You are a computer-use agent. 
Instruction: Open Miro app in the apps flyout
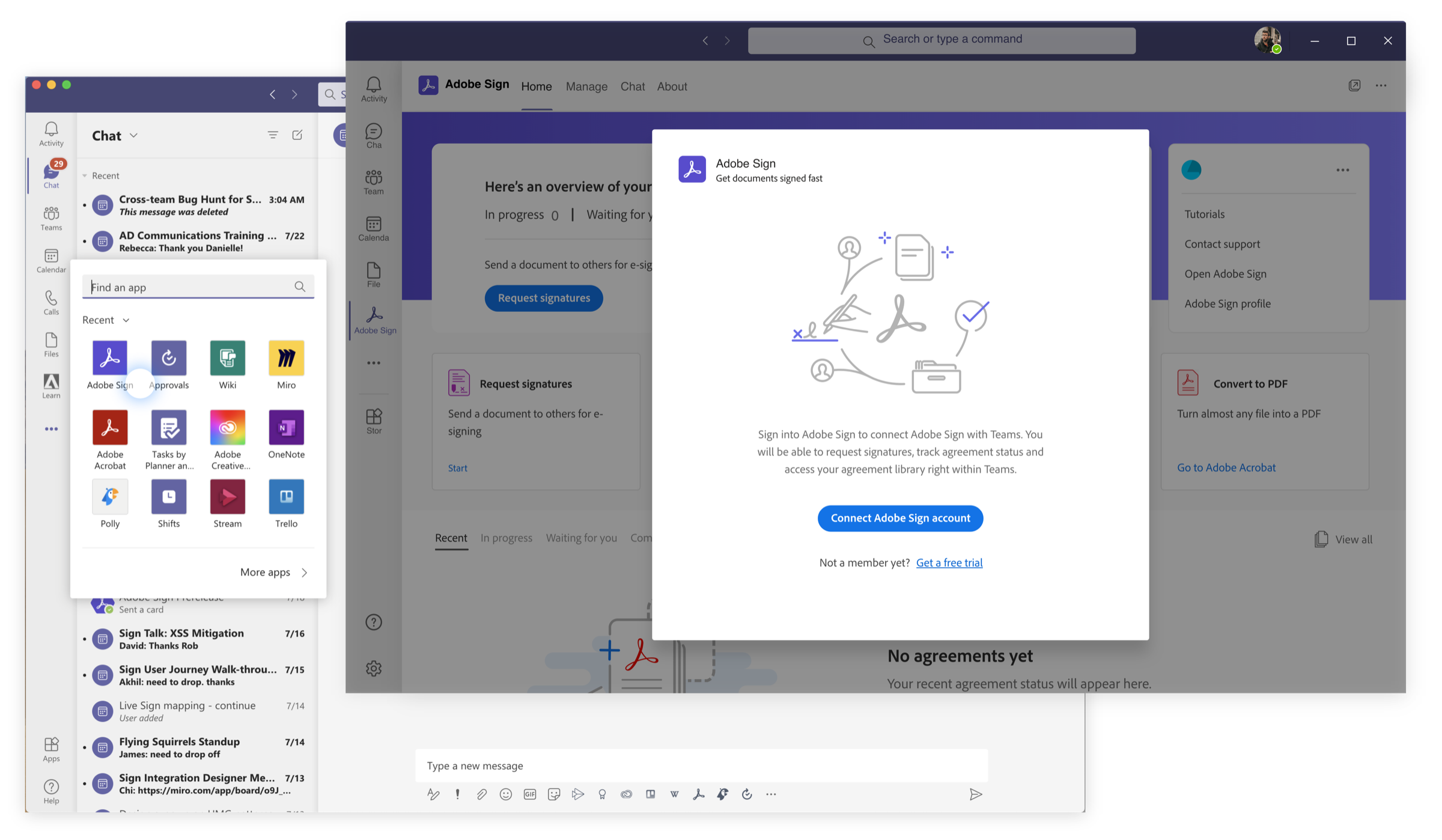(x=286, y=365)
